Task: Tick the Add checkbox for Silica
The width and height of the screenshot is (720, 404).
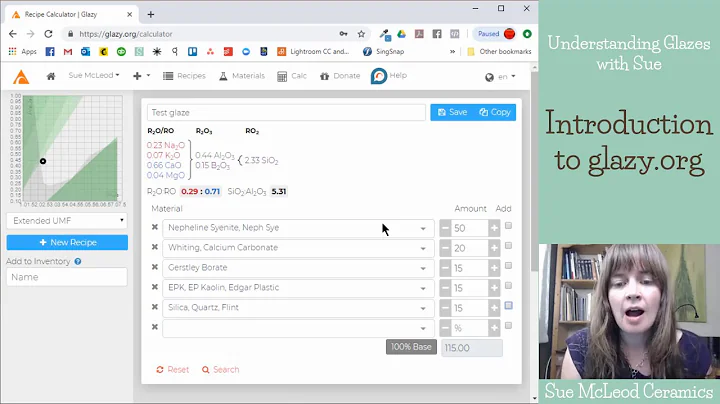Action: [x=508, y=306]
